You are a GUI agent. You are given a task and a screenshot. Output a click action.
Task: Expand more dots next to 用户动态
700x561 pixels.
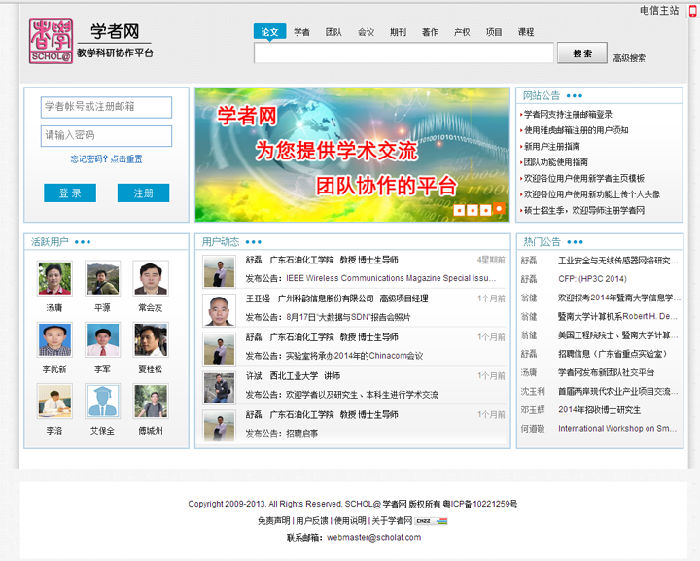pos(254,242)
